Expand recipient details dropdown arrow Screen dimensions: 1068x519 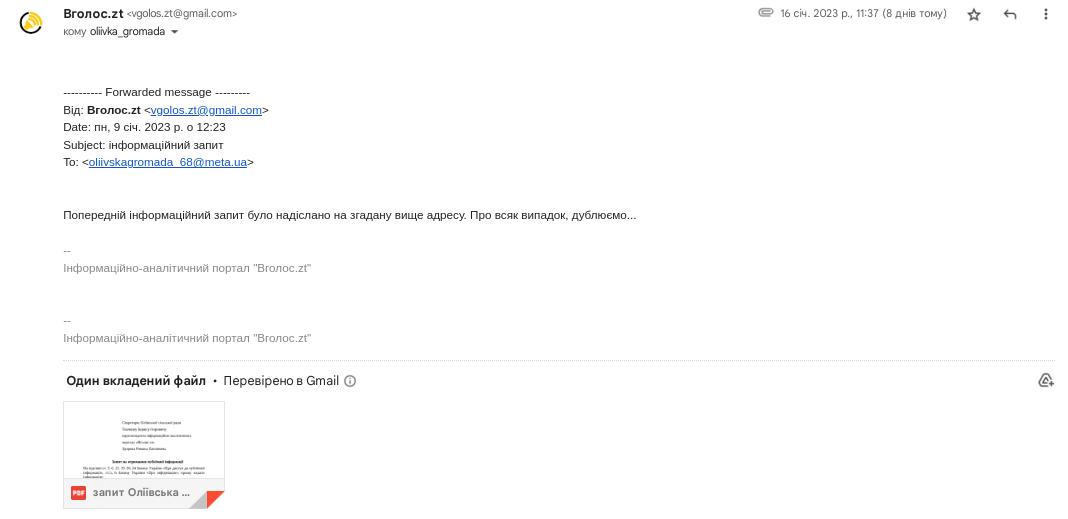click(175, 32)
